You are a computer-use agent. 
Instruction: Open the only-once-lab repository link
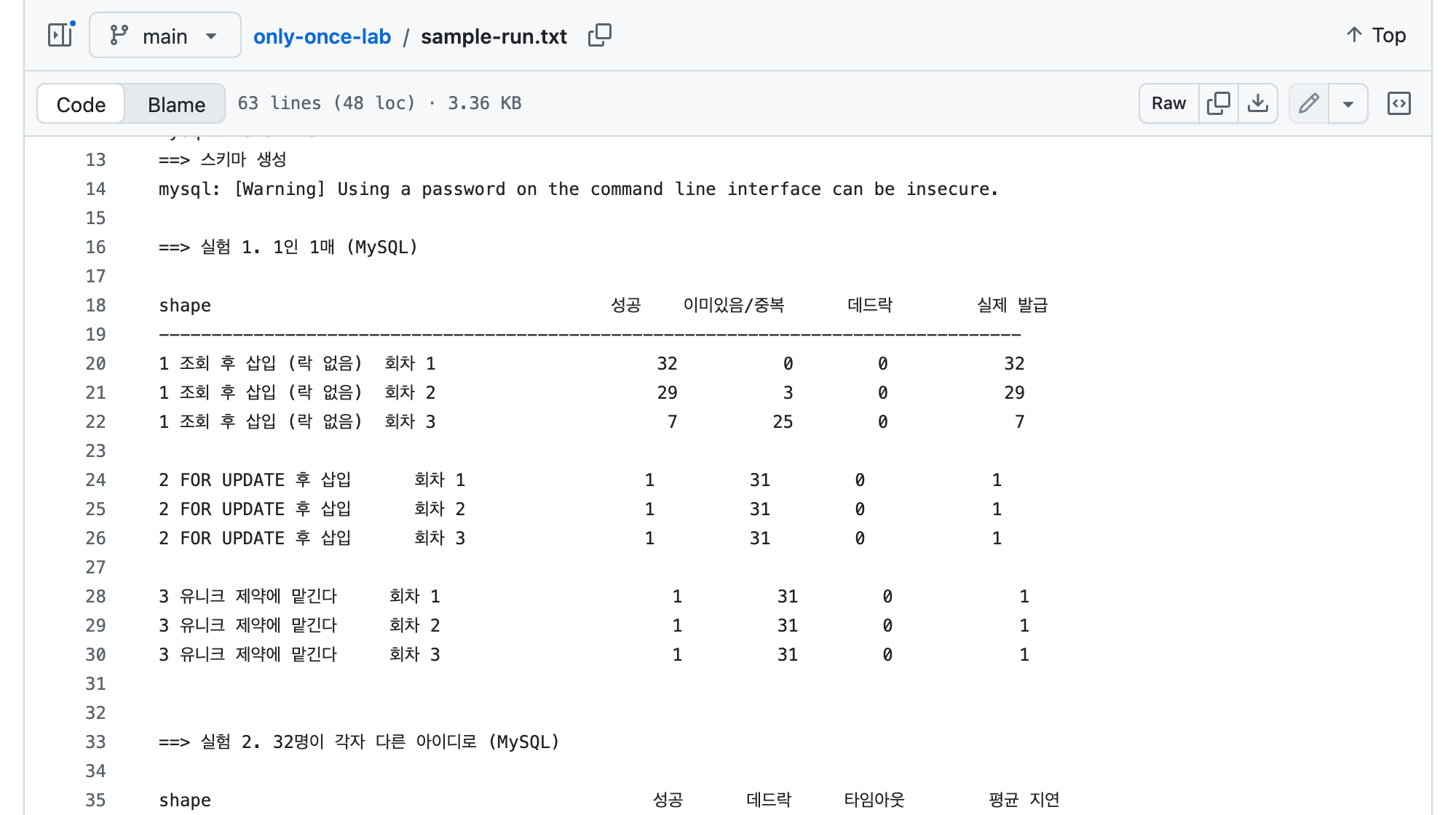click(322, 36)
